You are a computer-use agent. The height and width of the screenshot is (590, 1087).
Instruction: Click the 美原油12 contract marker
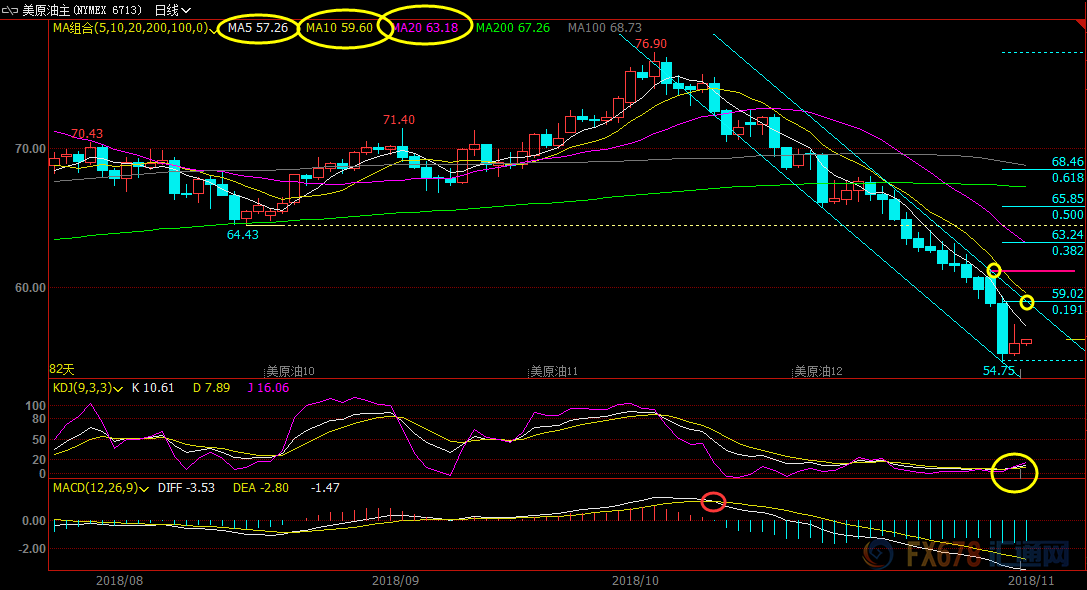(x=818, y=371)
